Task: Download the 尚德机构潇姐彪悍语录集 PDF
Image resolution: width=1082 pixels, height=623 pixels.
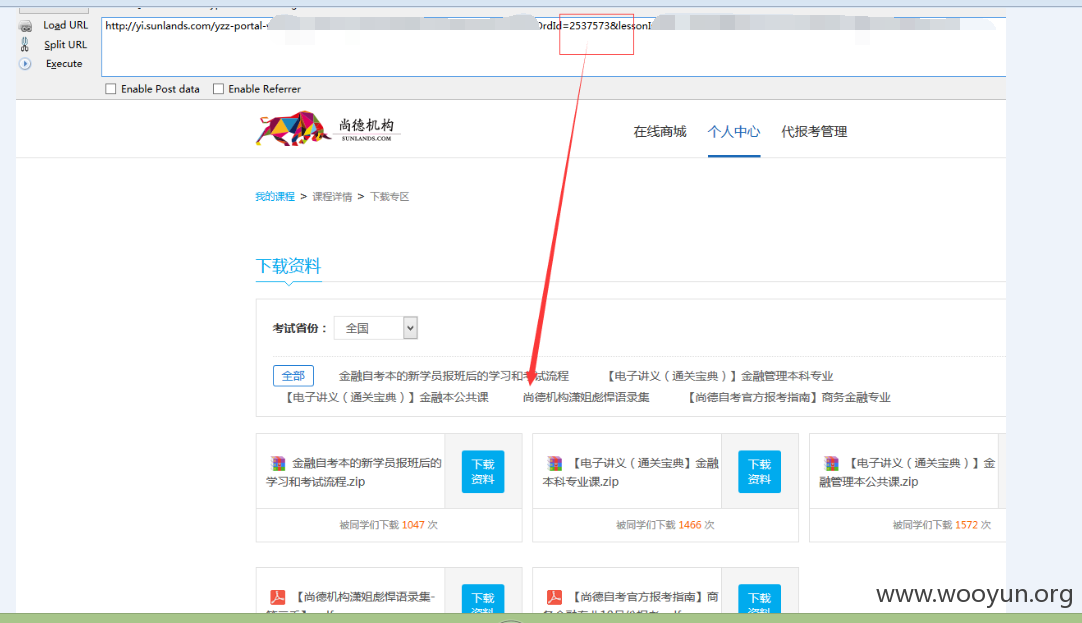Action: [x=483, y=598]
